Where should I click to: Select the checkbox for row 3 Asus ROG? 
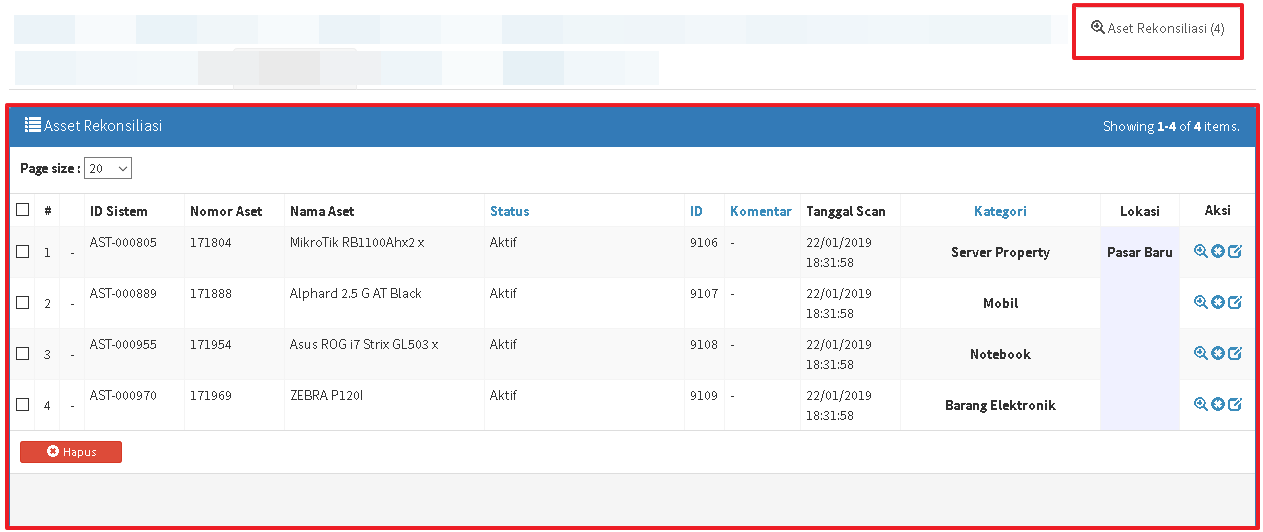(x=23, y=354)
